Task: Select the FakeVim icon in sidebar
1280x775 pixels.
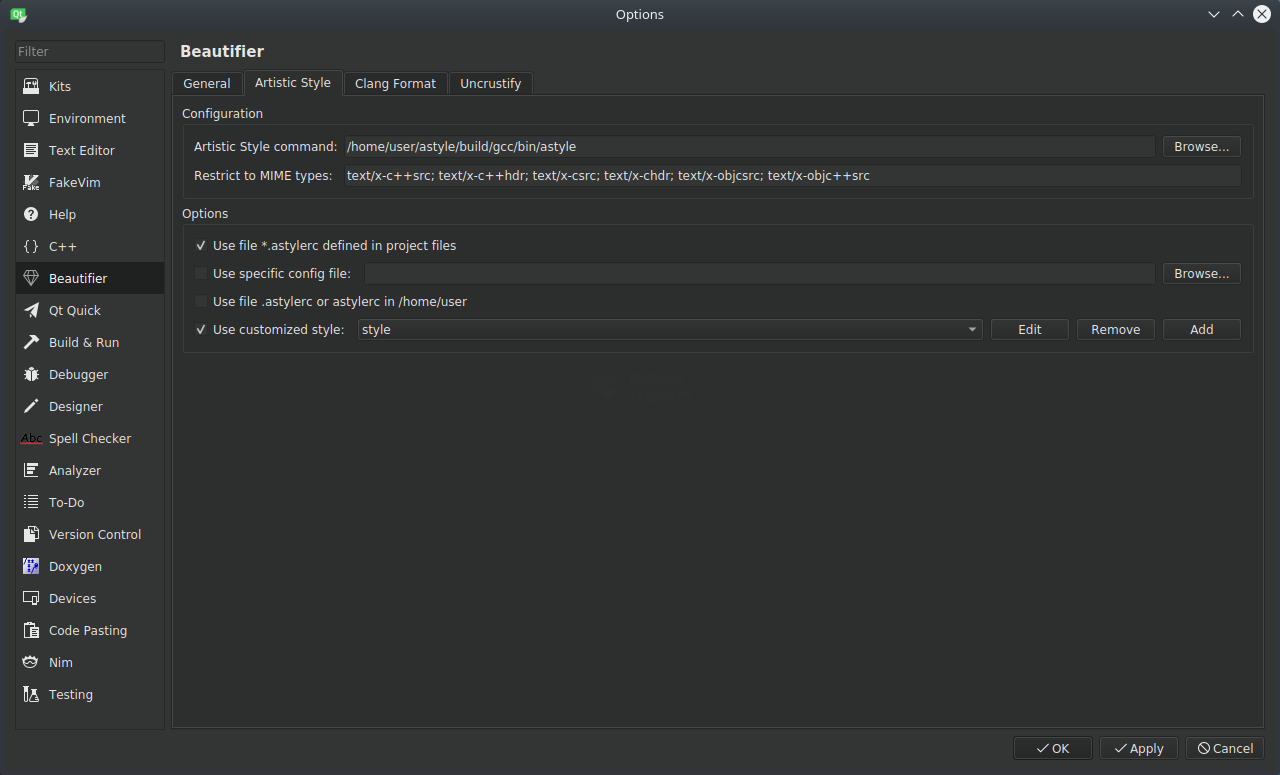Action: (x=31, y=183)
